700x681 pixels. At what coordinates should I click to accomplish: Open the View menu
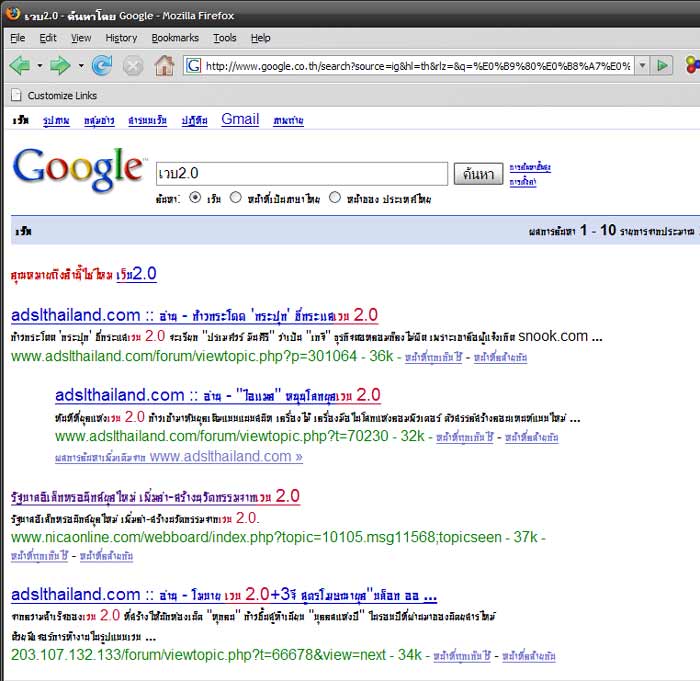81,38
